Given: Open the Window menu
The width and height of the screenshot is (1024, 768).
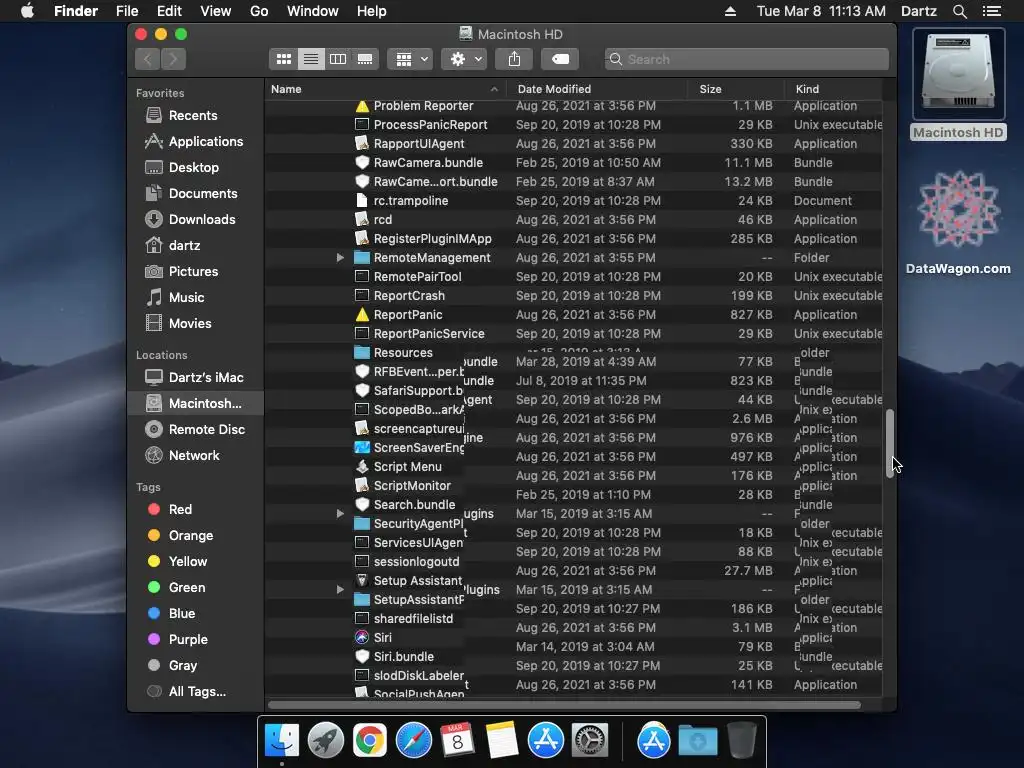Looking at the screenshot, I should tap(313, 11).
